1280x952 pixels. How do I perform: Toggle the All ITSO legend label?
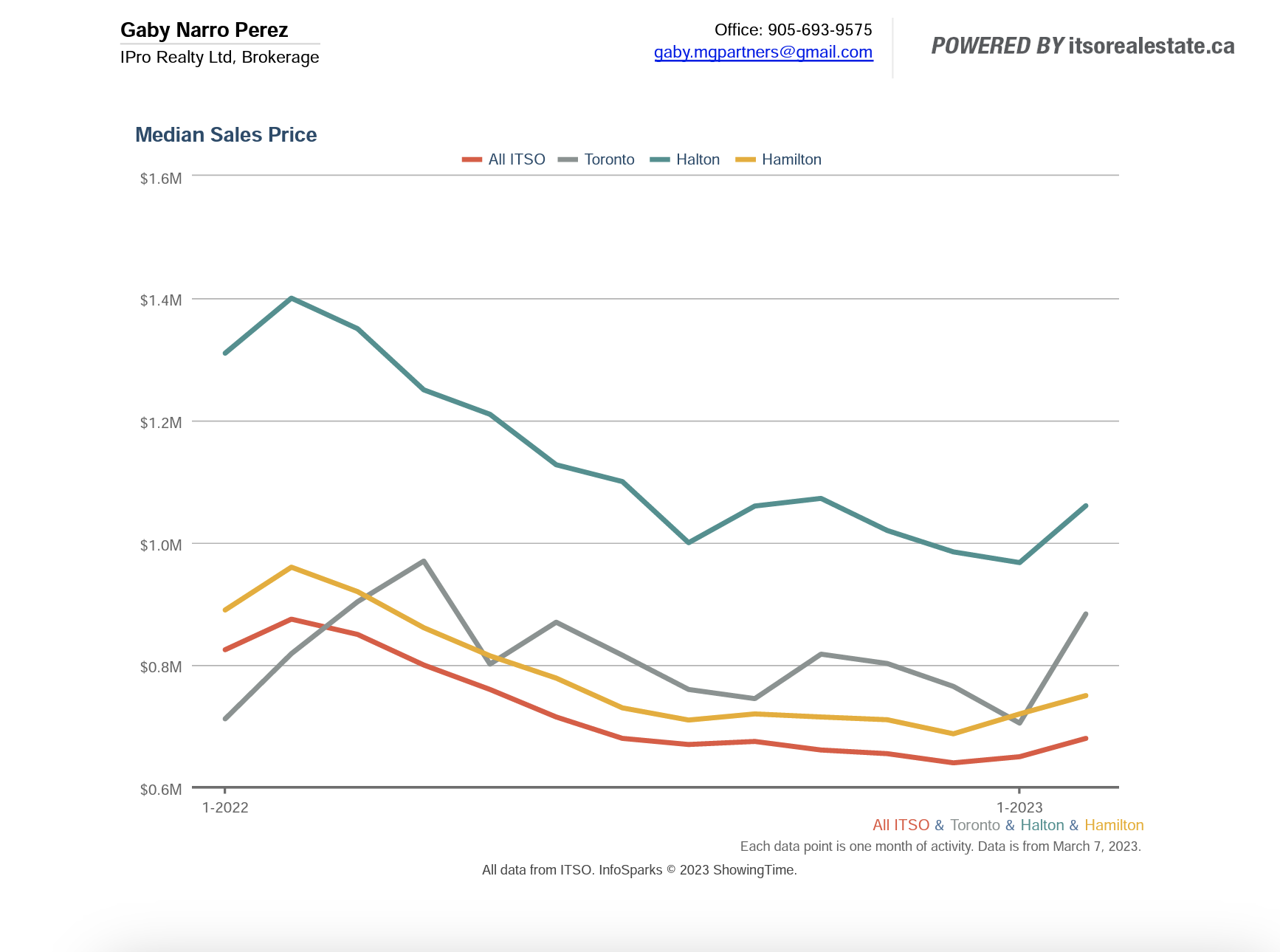coord(516,159)
